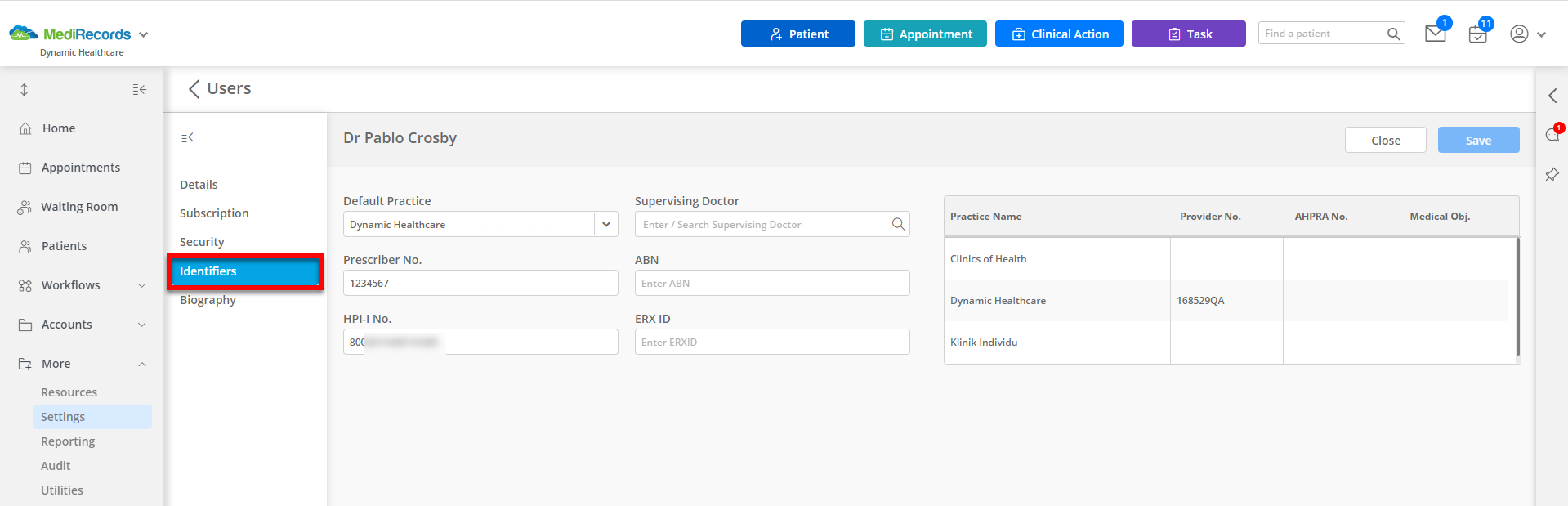
Task: Open Patients in the sidebar
Action: tap(64, 246)
